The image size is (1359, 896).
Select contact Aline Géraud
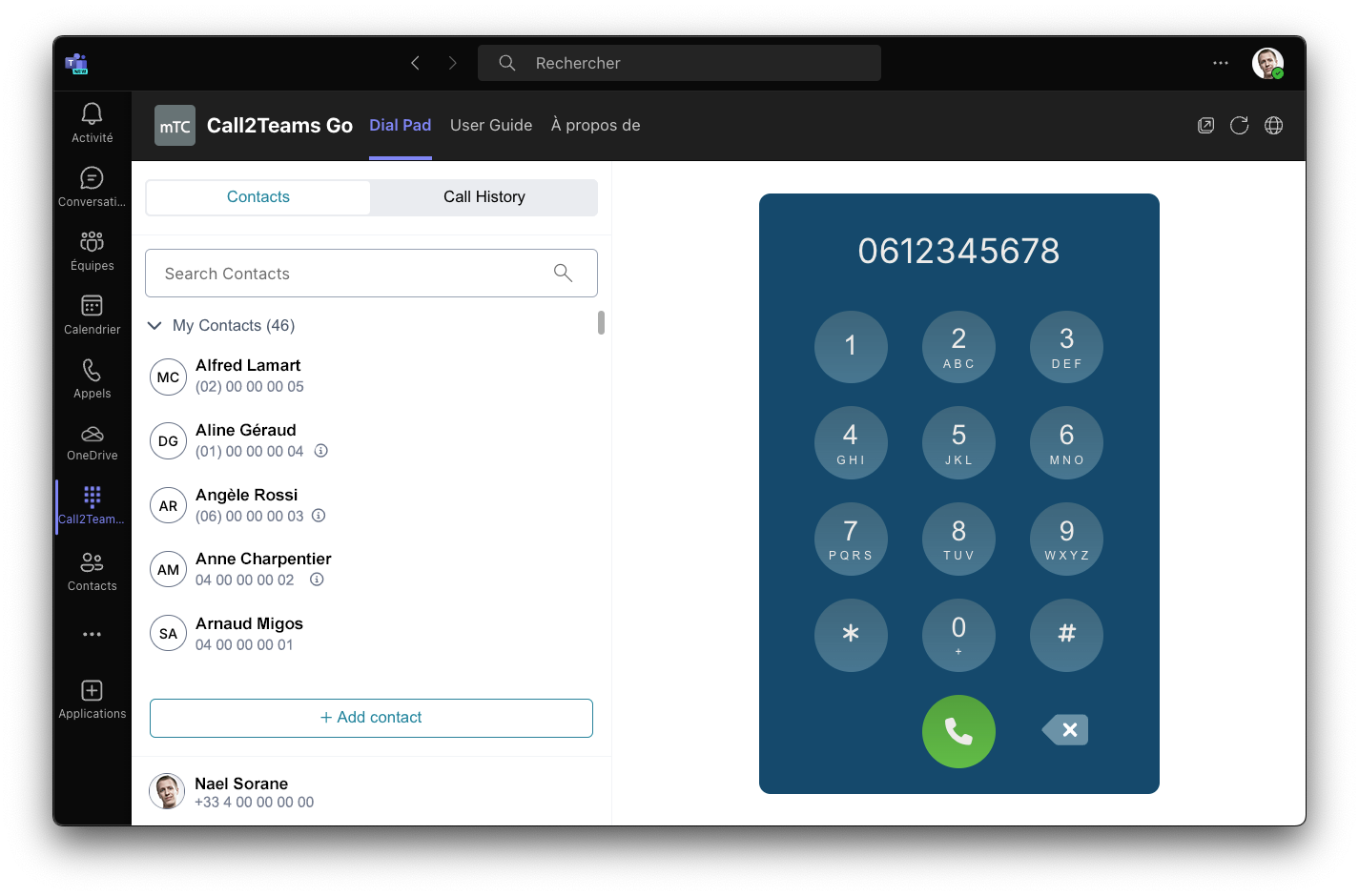tap(371, 440)
